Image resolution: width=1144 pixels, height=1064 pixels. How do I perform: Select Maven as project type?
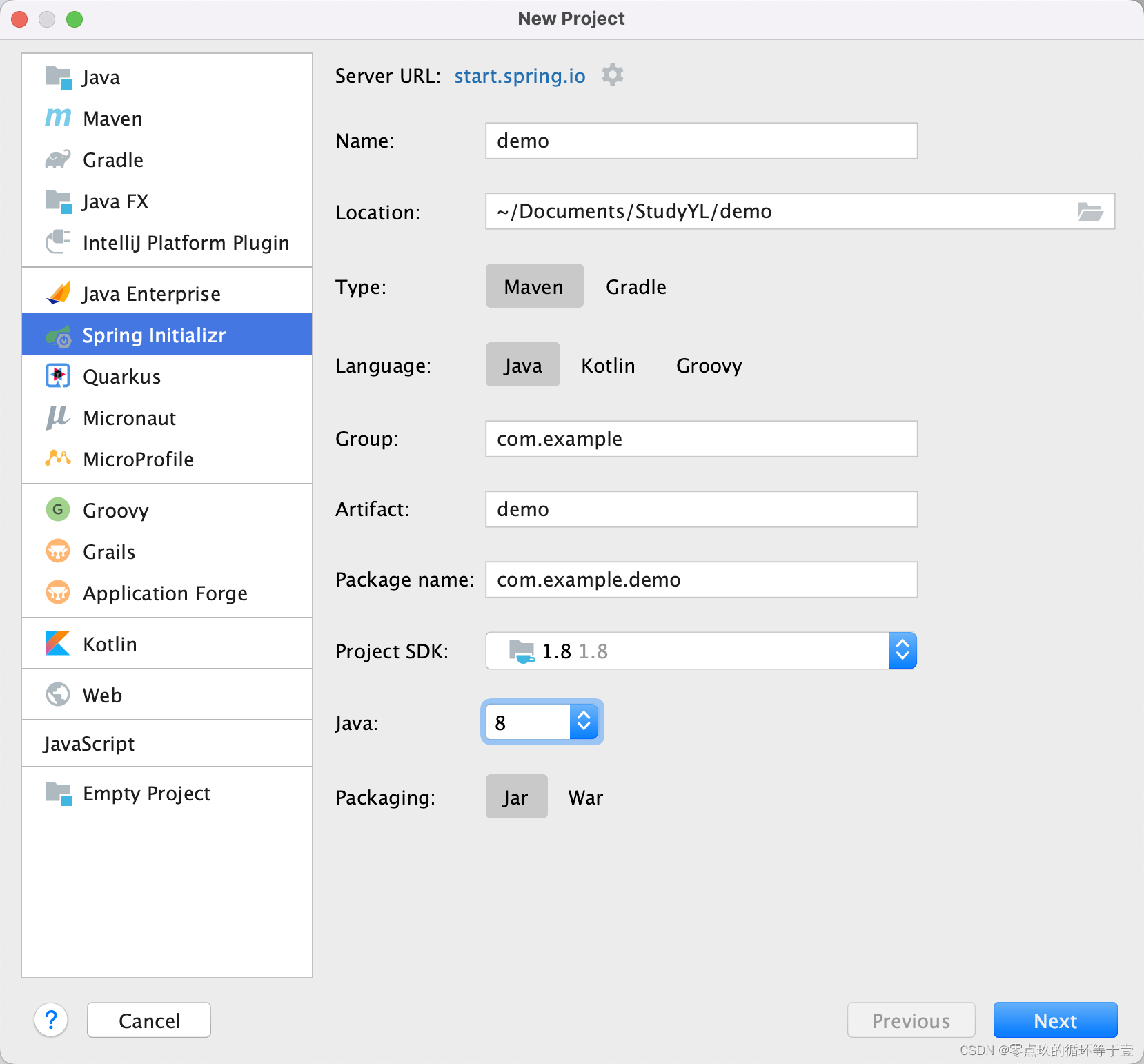[x=534, y=286]
